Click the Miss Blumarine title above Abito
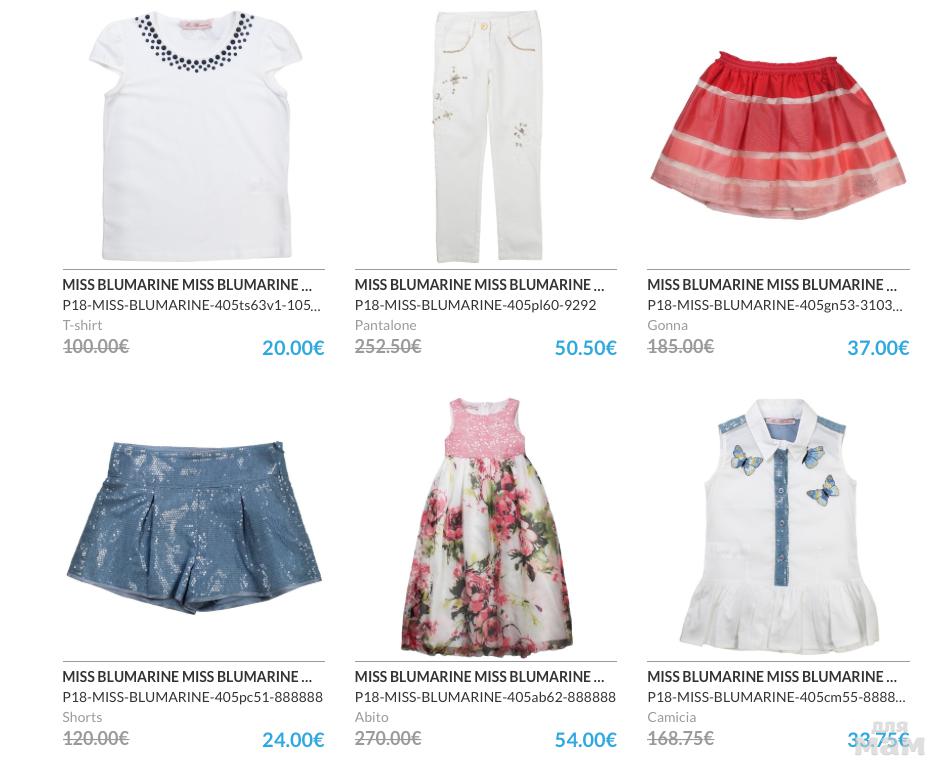 [x=480, y=676]
